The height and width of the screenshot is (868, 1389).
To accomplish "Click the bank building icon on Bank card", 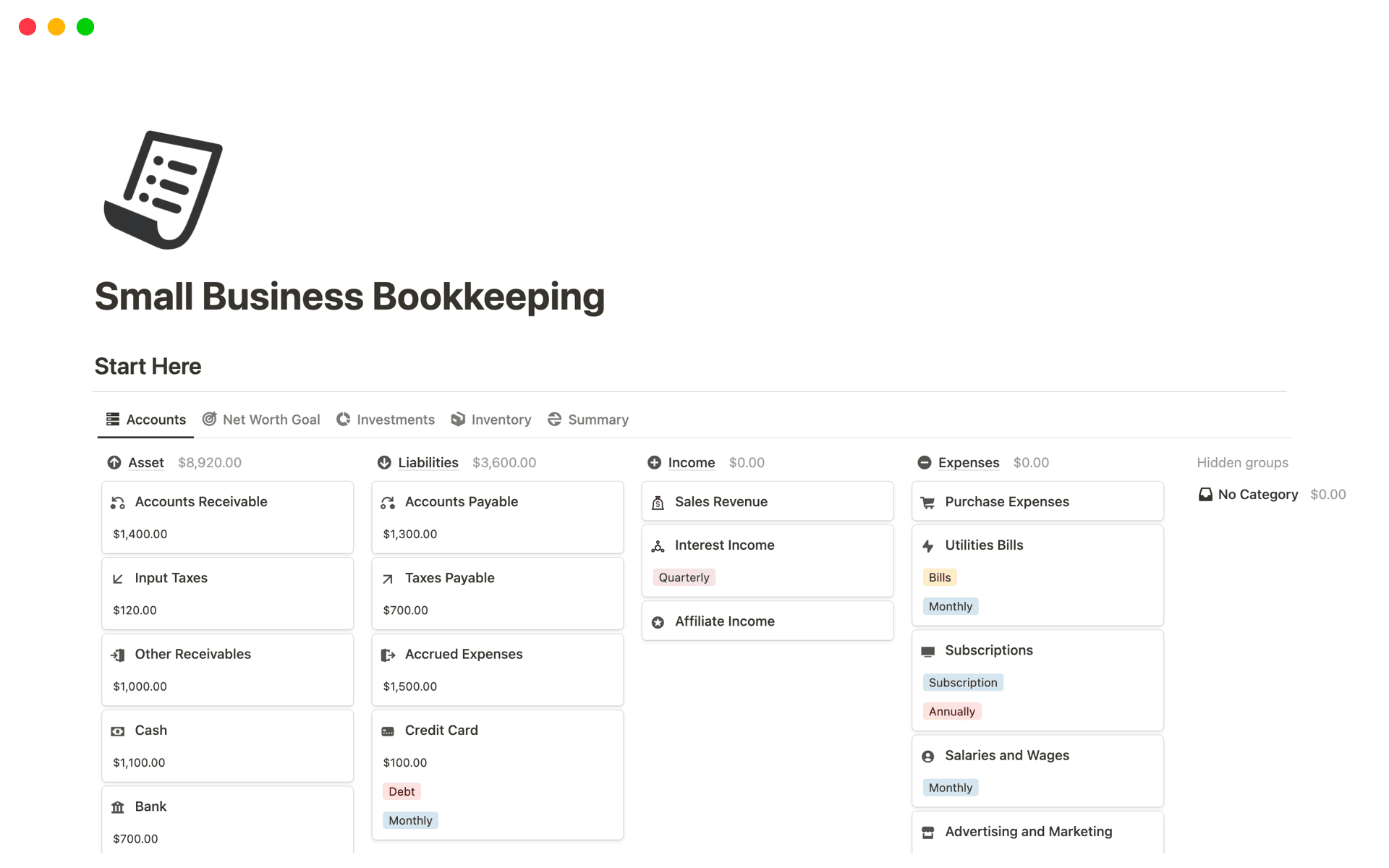I will tap(117, 807).
